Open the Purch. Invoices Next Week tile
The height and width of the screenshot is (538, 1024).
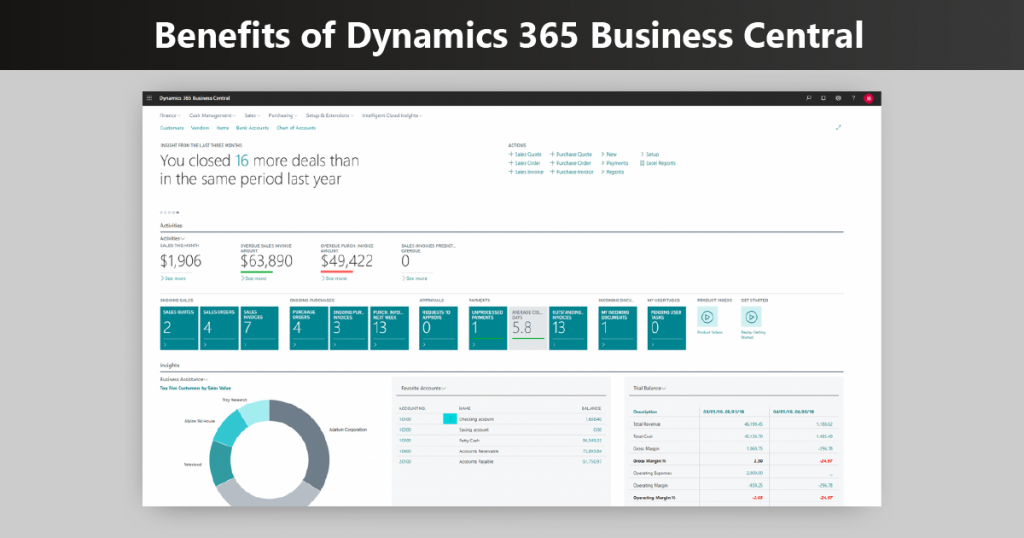[389, 328]
